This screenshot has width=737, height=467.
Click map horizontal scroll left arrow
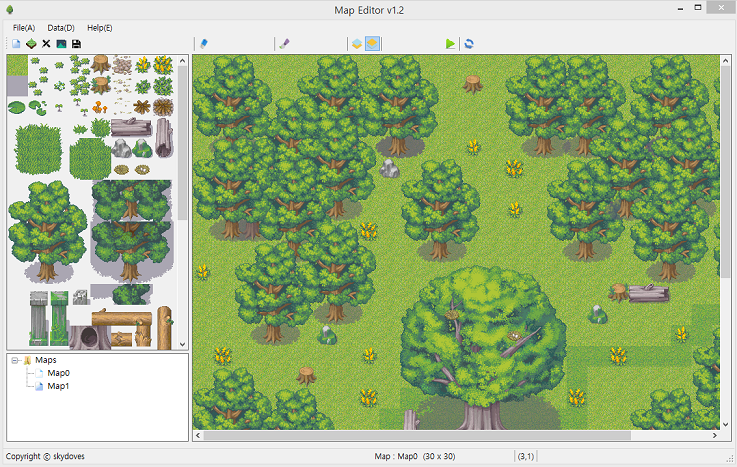198,436
